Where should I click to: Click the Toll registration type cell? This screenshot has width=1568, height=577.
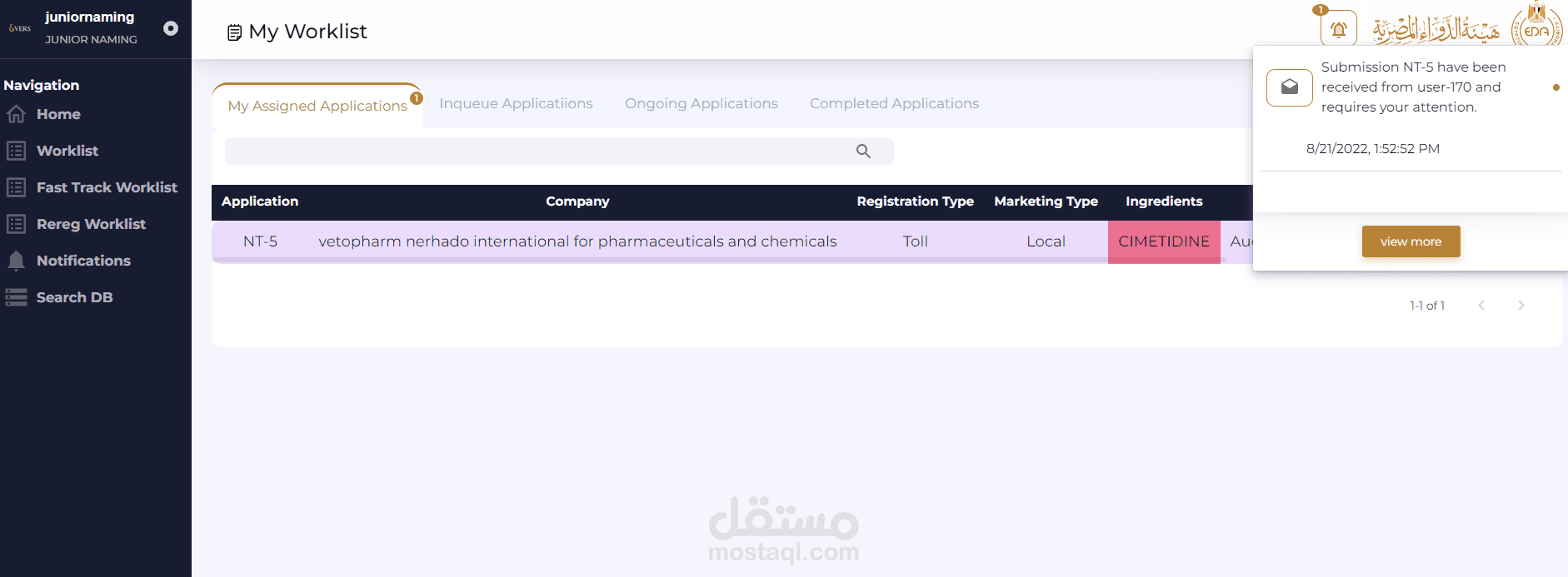(915, 241)
